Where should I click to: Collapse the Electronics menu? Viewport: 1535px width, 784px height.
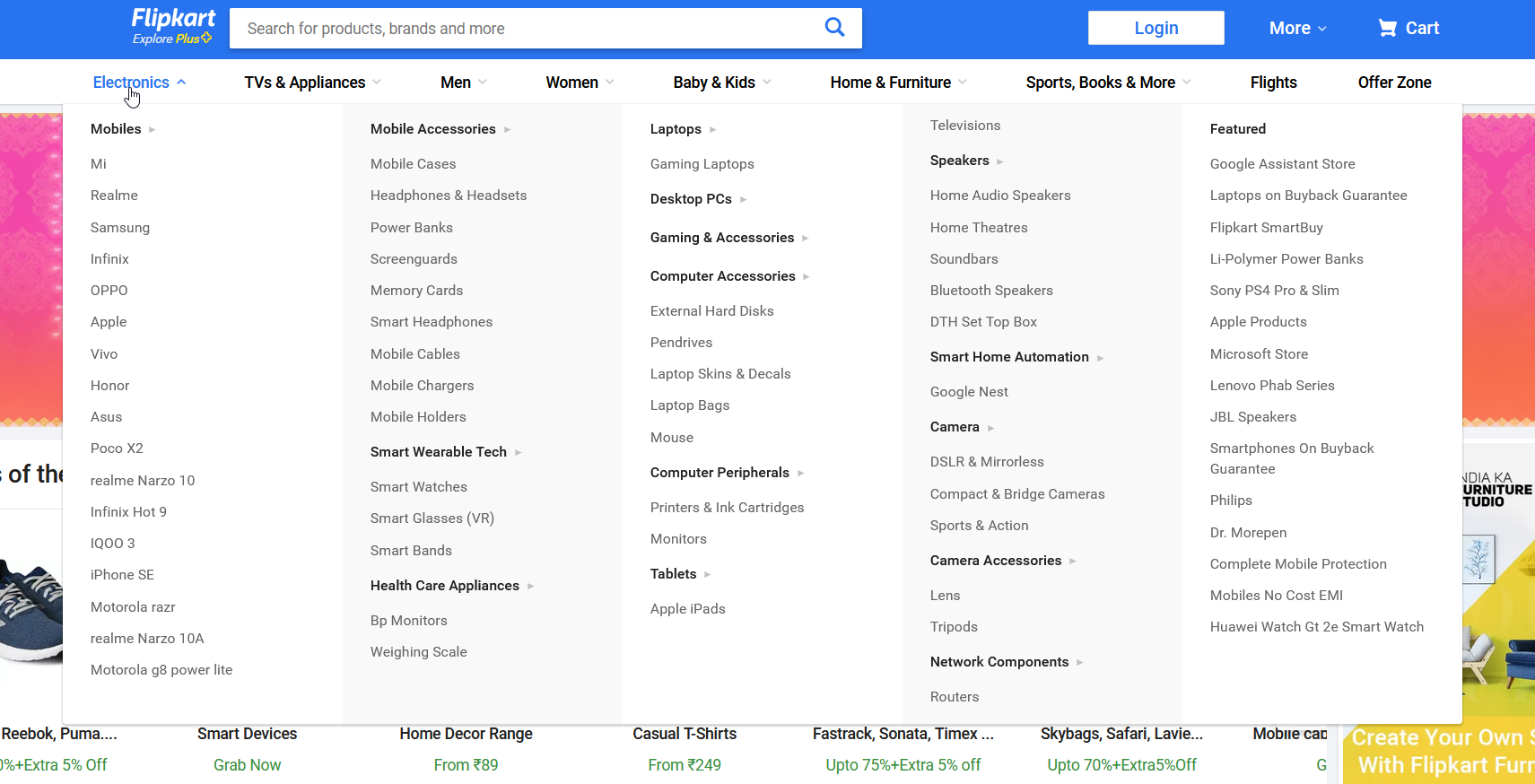coord(139,83)
